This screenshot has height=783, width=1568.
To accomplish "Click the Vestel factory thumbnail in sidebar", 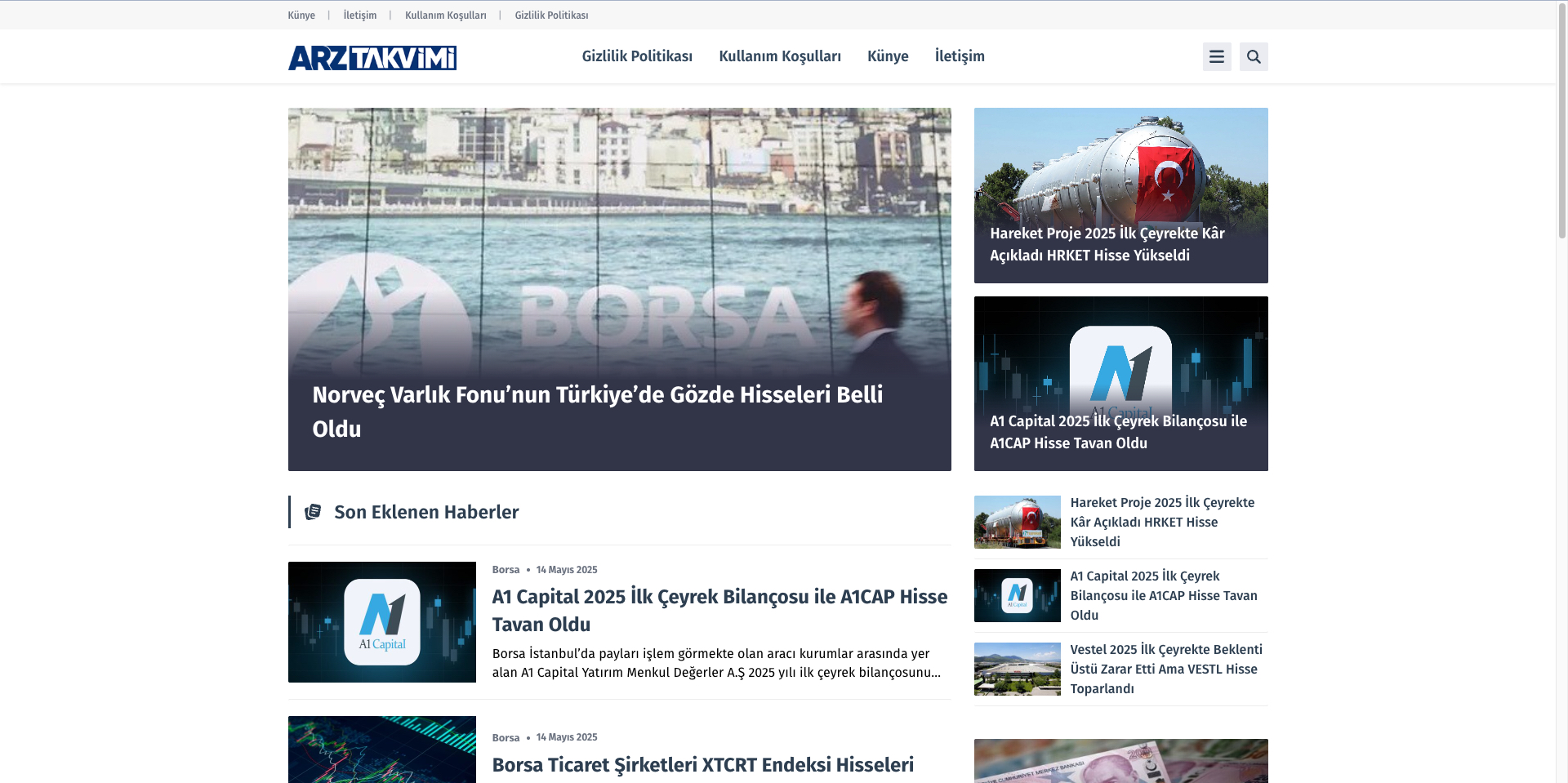I will click(1018, 669).
